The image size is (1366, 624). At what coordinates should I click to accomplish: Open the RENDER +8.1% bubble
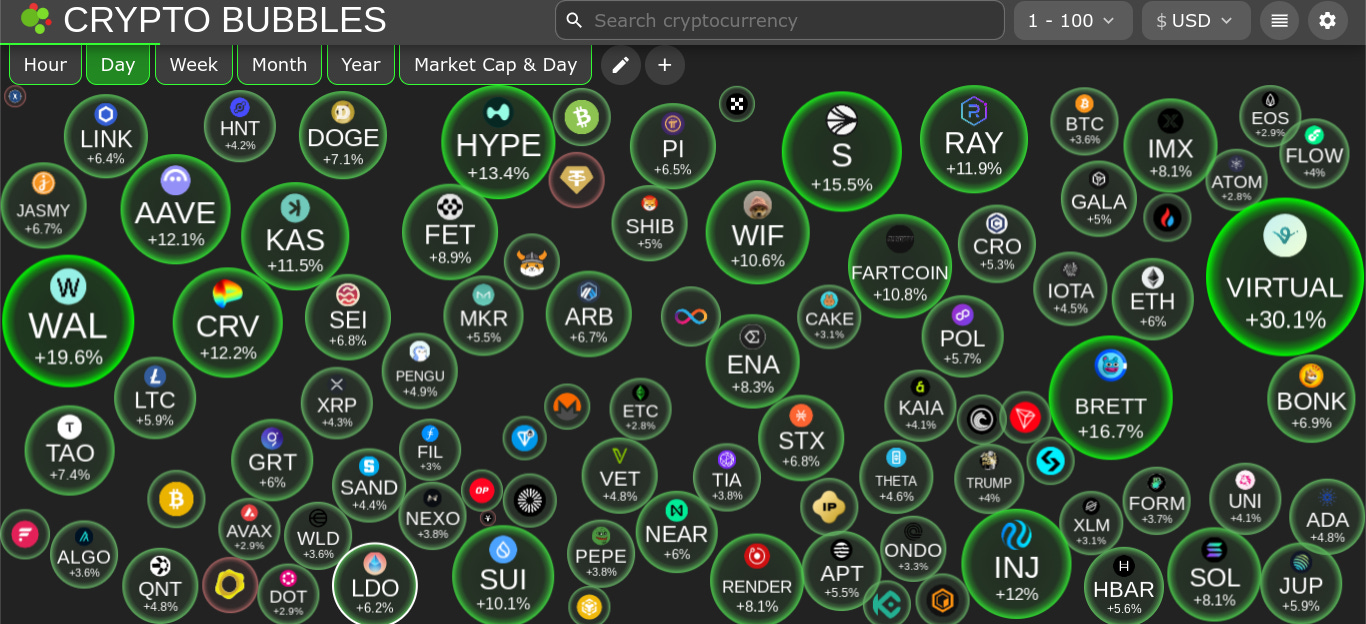pyautogui.click(x=757, y=579)
